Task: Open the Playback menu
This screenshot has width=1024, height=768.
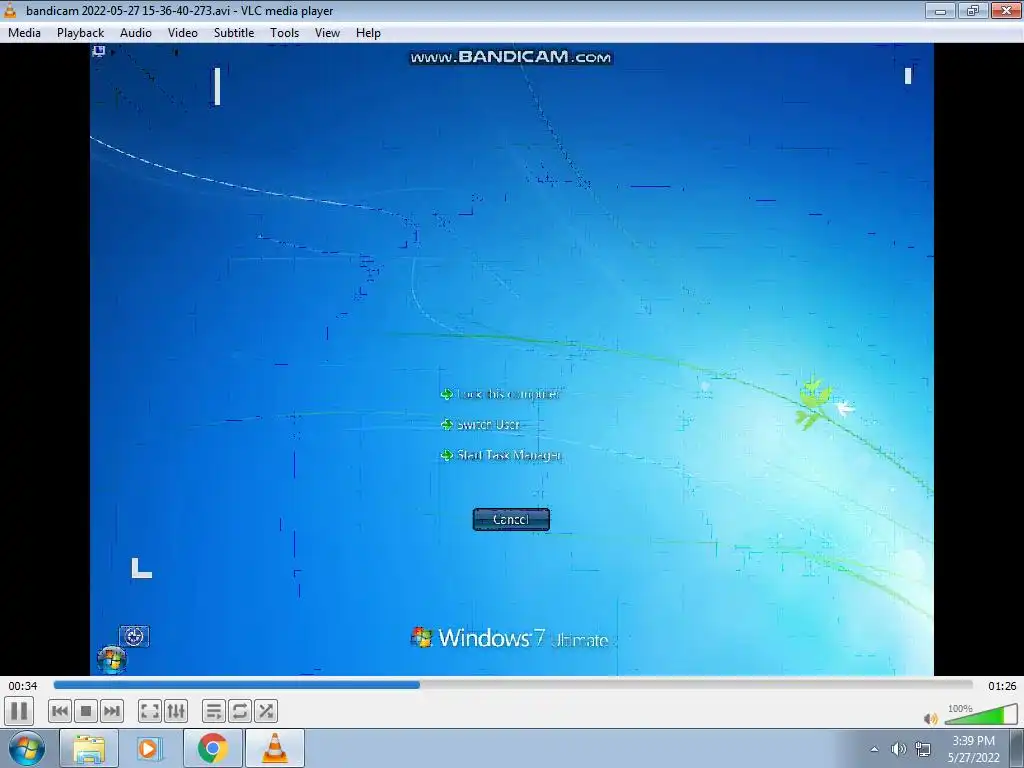Action: (x=80, y=33)
